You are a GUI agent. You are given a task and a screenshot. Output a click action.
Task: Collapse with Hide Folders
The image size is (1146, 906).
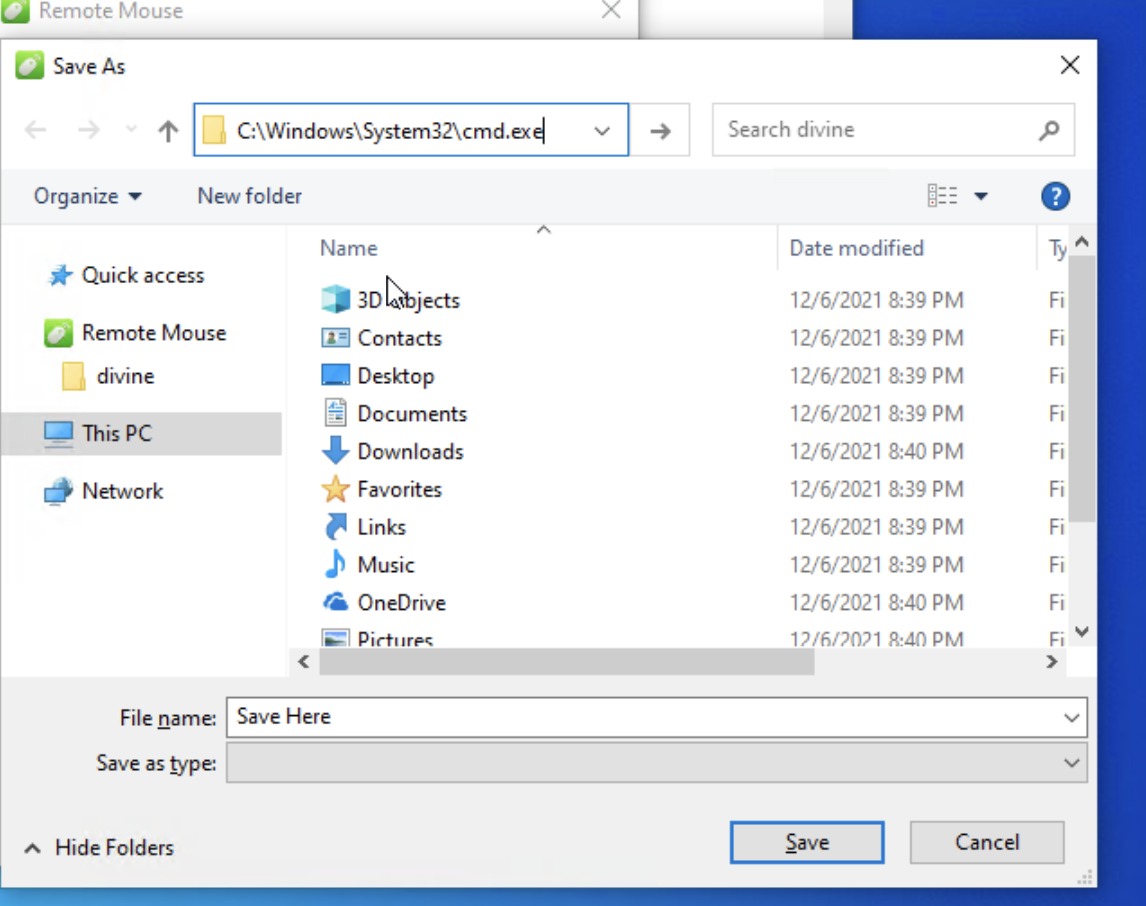click(x=99, y=848)
